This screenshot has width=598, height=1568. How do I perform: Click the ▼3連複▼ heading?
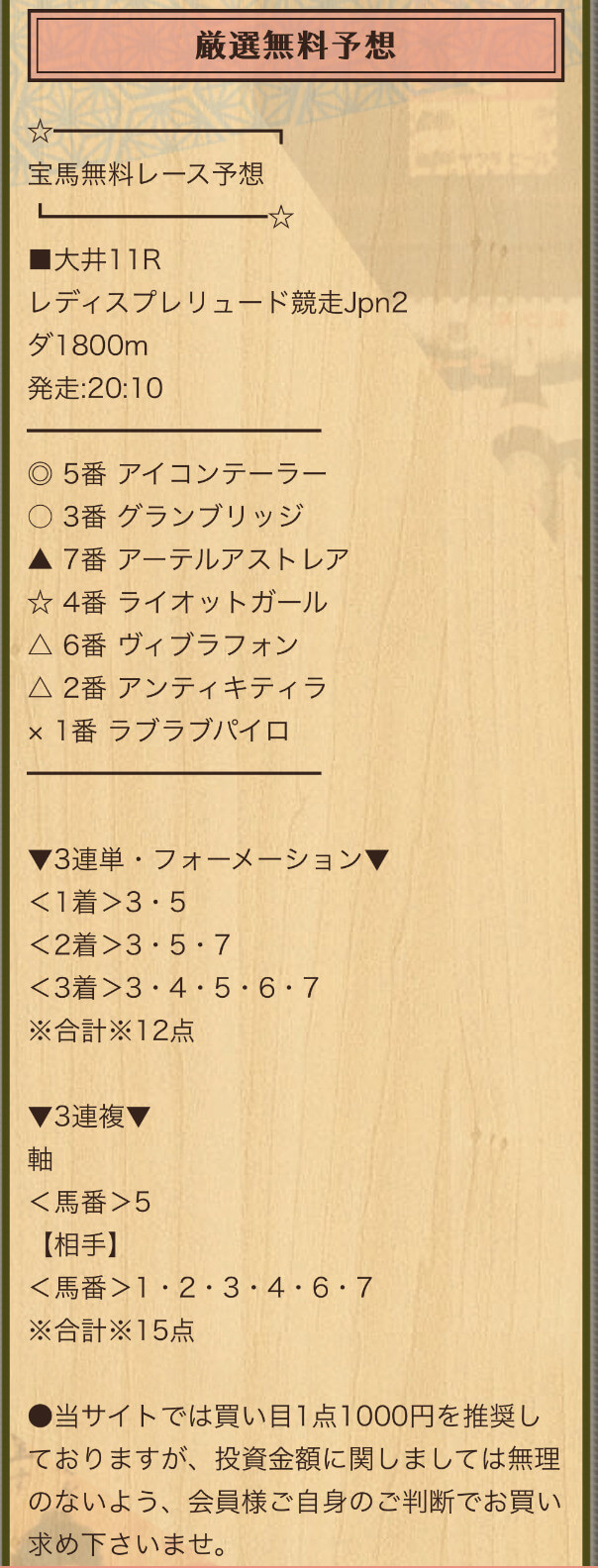90,1117
